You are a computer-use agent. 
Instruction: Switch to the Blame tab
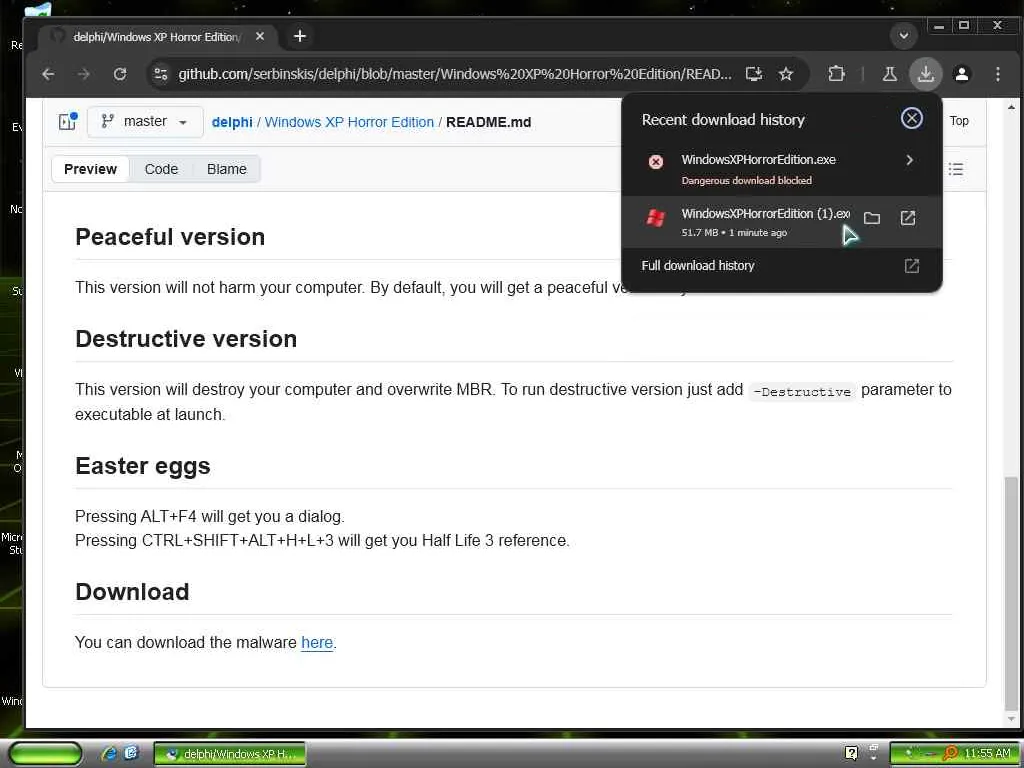coord(226,169)
